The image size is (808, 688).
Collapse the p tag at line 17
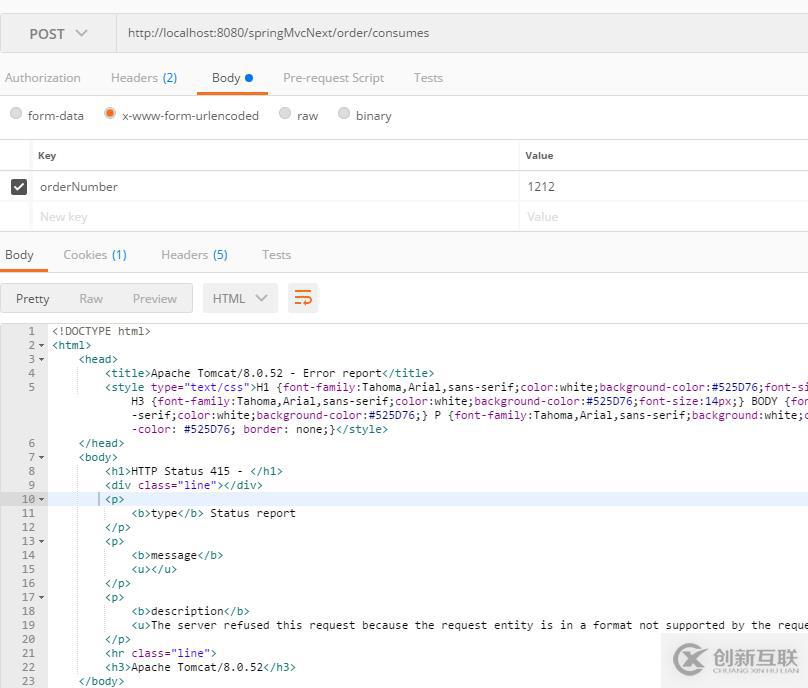coord(42,598)
